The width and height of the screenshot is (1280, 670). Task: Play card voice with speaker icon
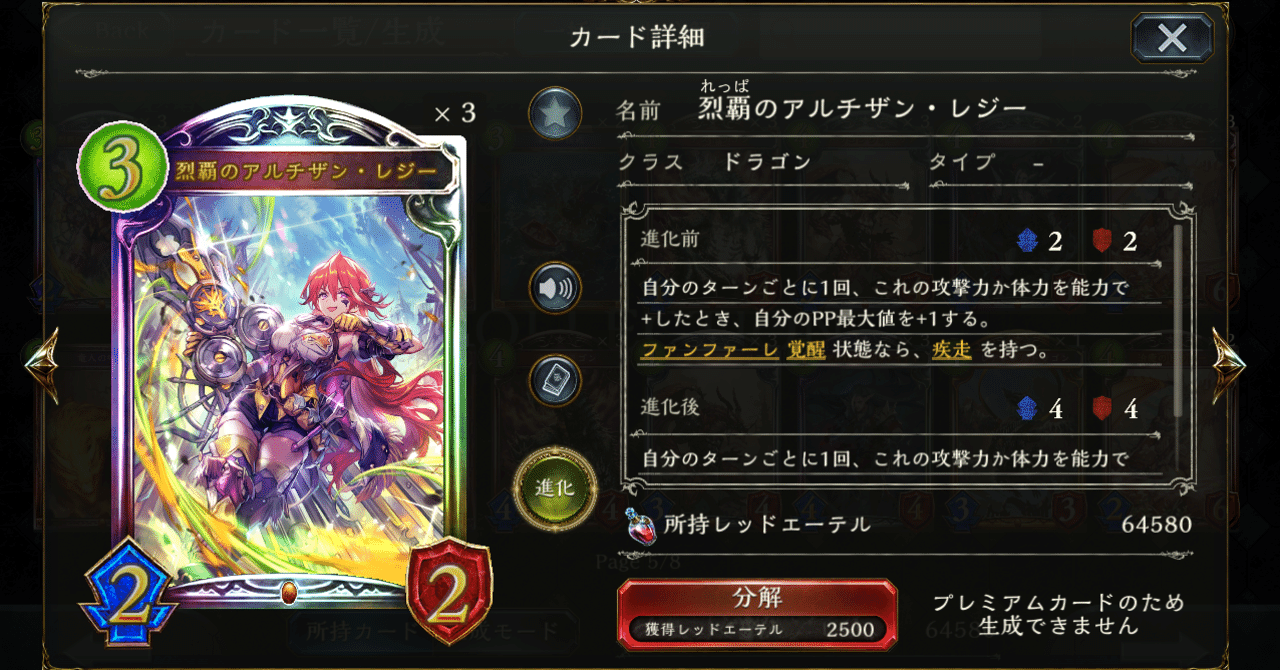coord(555,289)
